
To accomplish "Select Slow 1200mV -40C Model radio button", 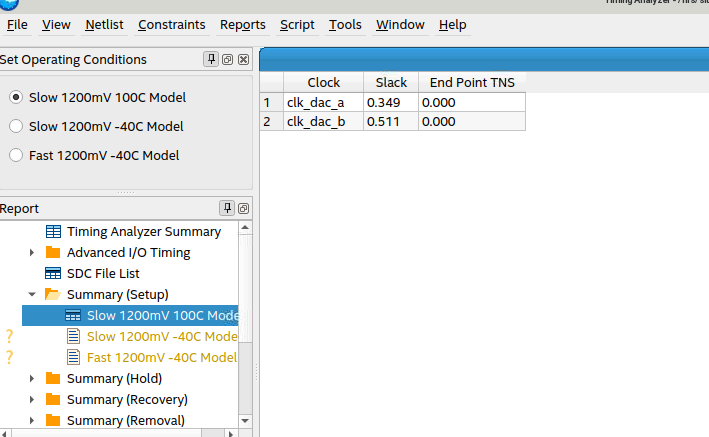I will [16, 126].
